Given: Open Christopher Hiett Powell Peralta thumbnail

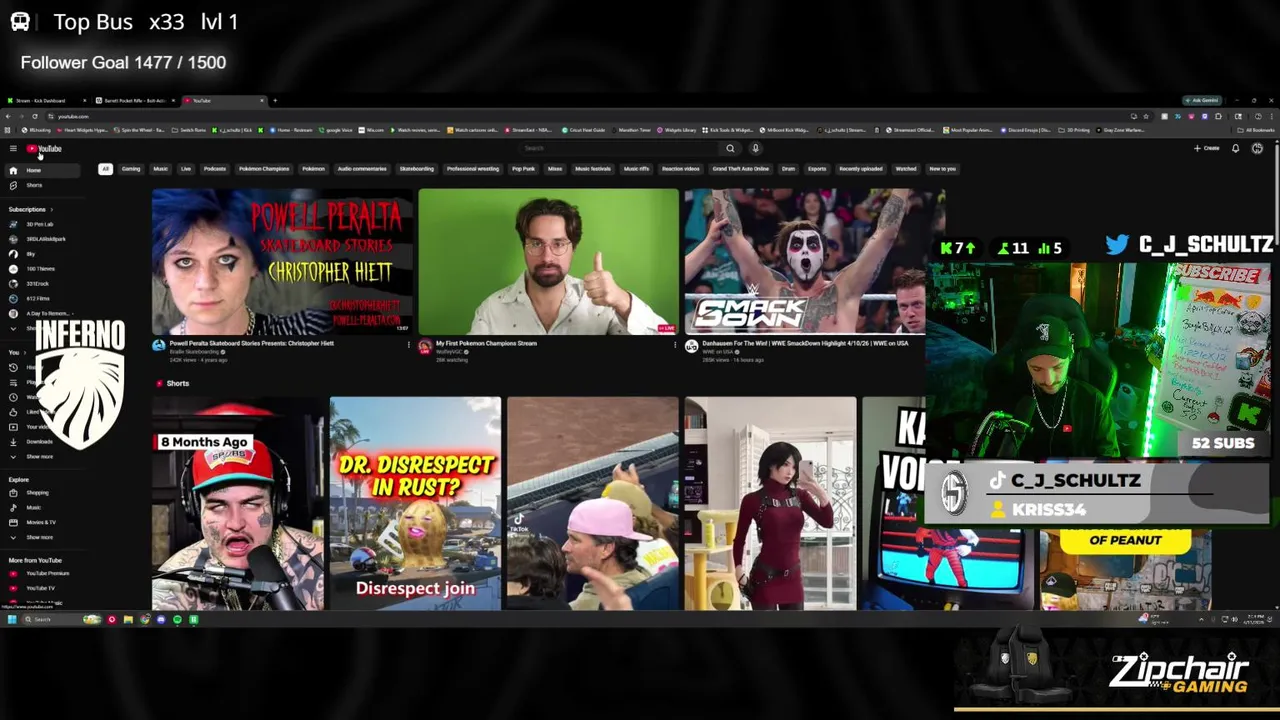Looking at the screenshot, I should pos(282,261).
